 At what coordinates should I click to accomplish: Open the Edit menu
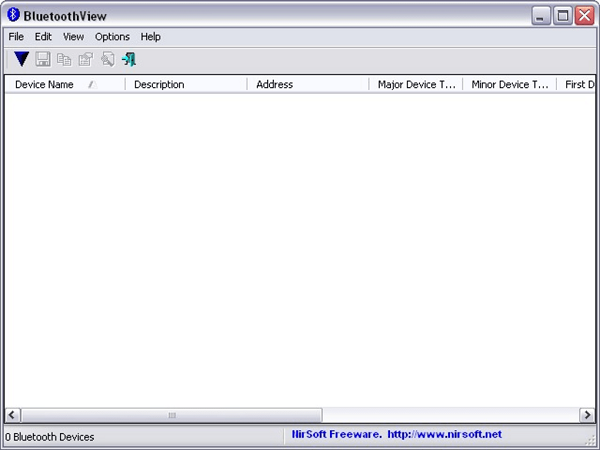pyautogui.click(x=43, y=37)
